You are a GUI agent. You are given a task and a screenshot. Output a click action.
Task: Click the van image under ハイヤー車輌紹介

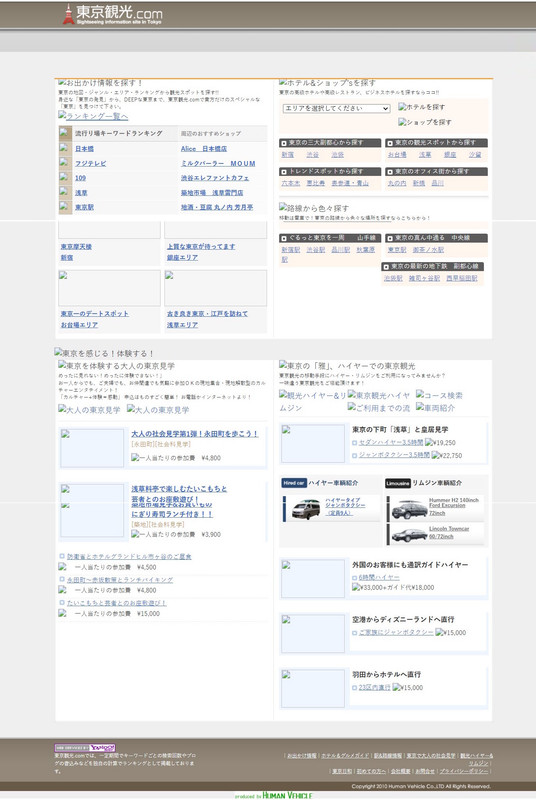click(x=306, y=509)
